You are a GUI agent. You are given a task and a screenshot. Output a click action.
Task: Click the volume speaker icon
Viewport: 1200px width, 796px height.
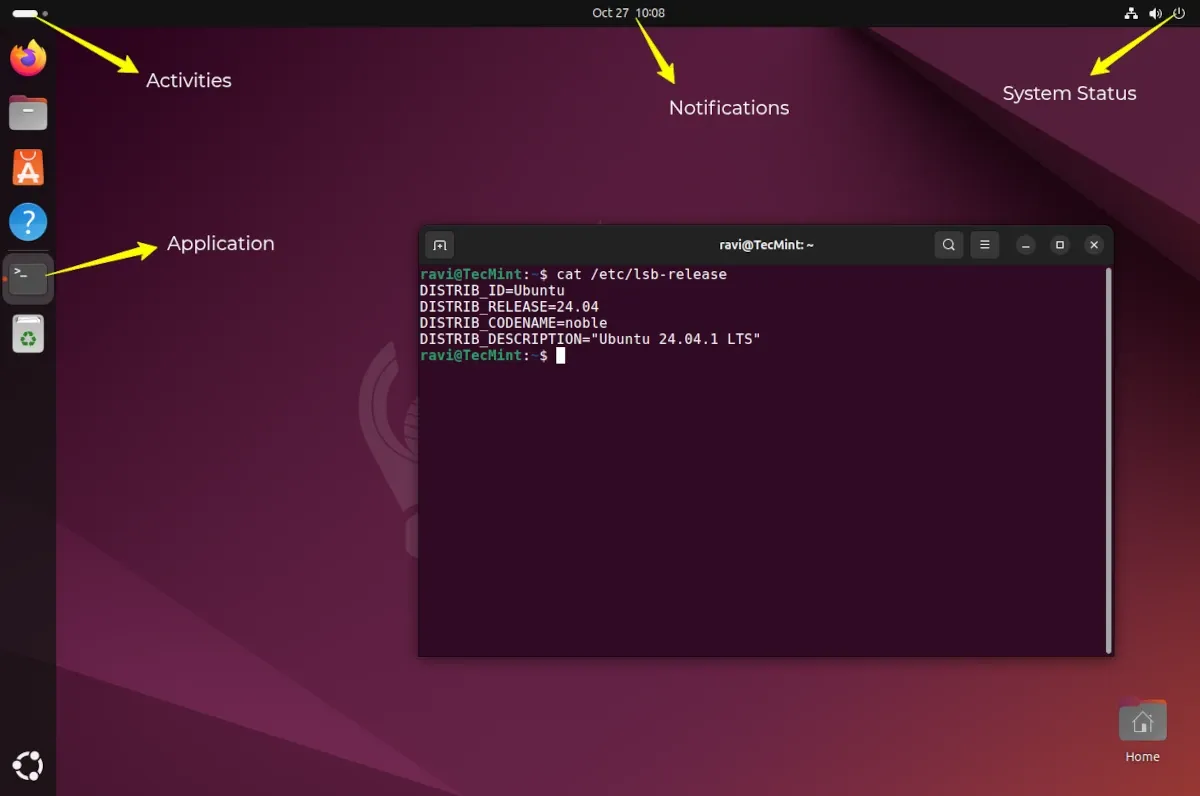coord(1155,13)
